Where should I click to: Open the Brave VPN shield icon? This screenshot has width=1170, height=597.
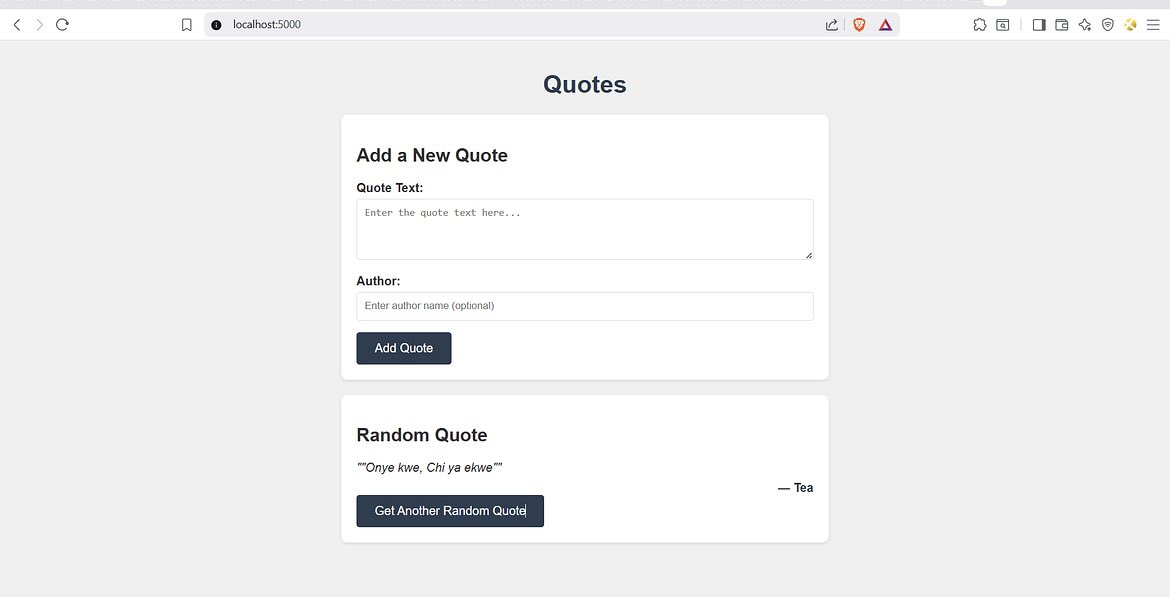(x=1108, y=25)
